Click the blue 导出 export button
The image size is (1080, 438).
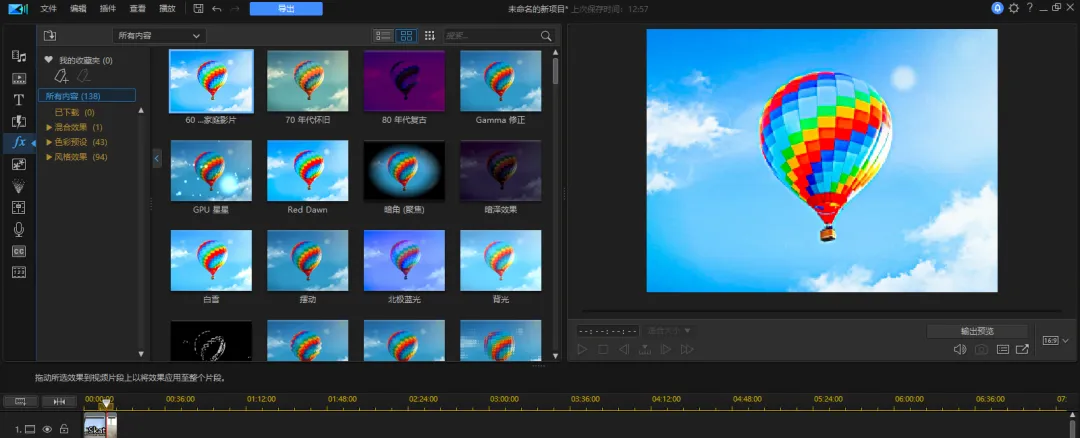point(286,9)
